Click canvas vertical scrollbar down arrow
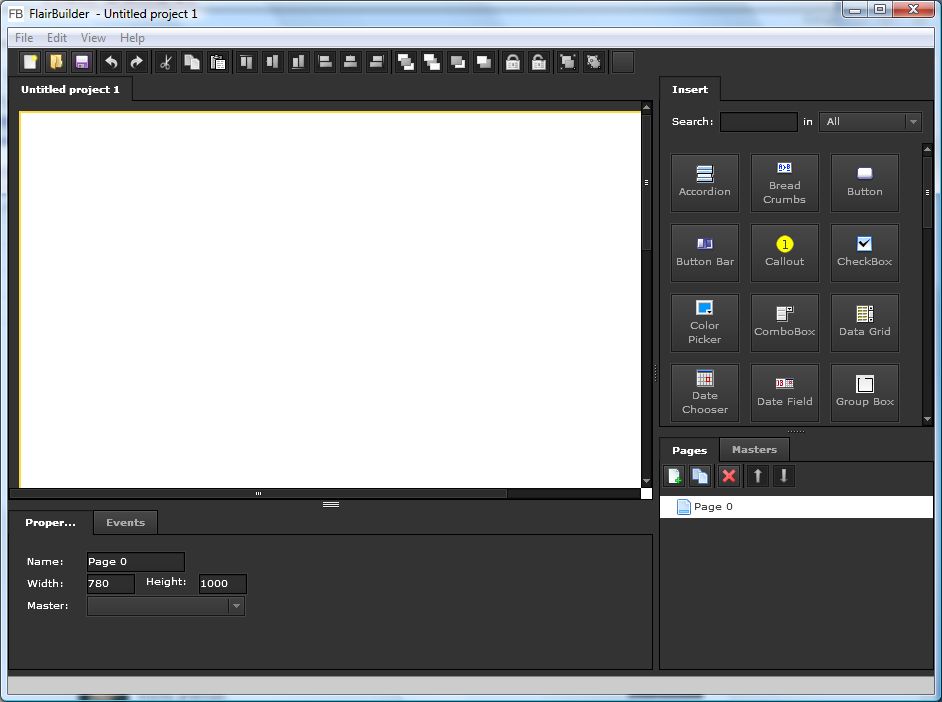Viewport: 942px width, 702px height. [x=646, y=481]
